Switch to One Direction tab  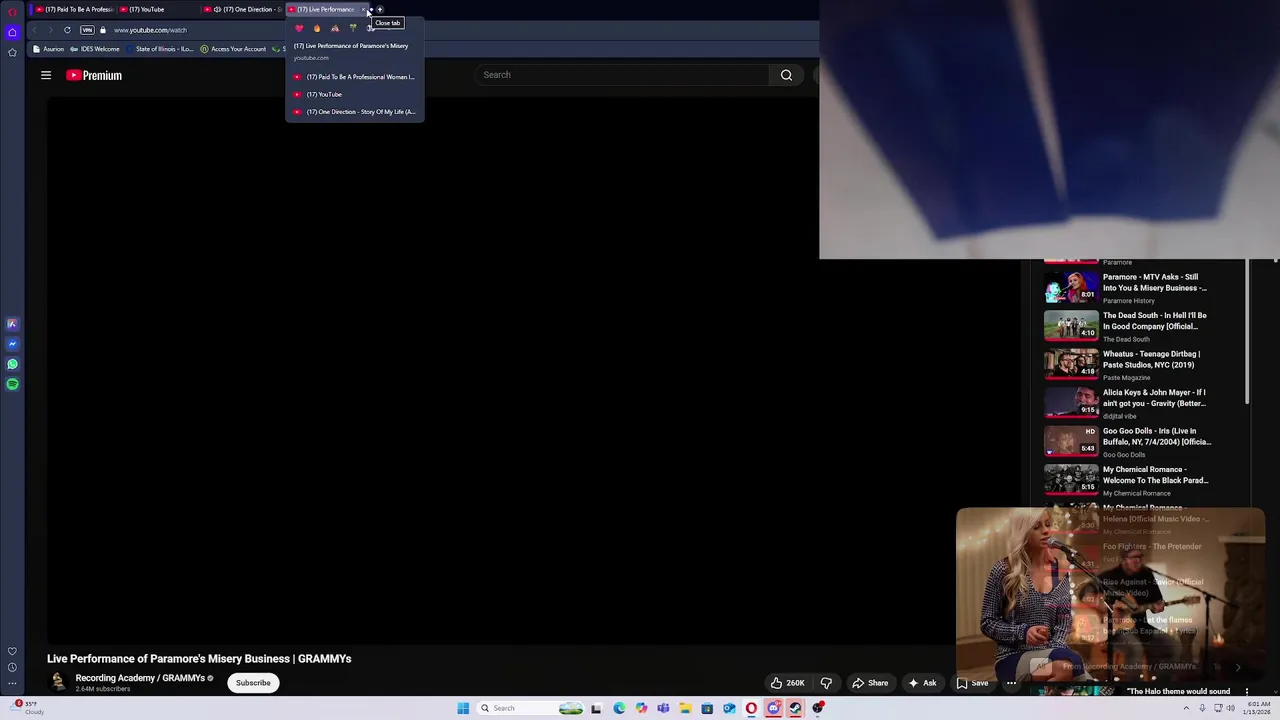tap(243, 9)
